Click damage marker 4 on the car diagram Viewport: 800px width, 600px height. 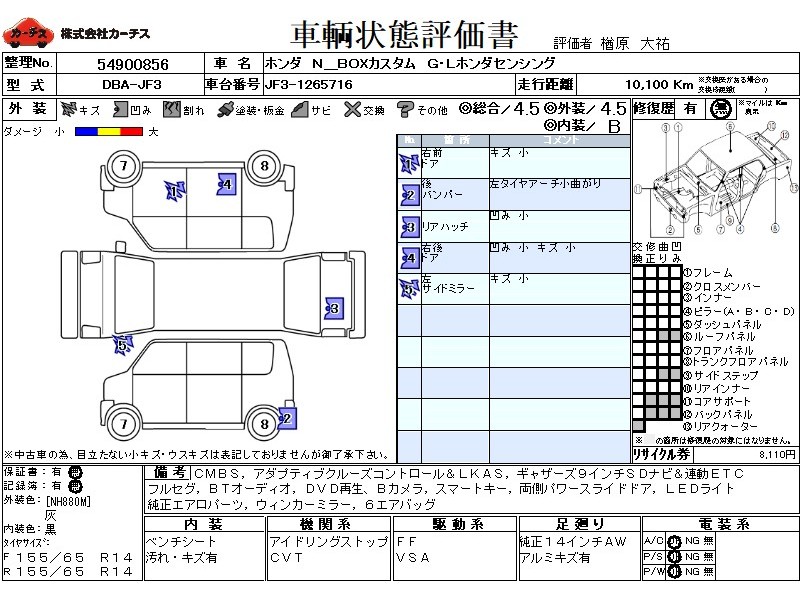[226, 184]
